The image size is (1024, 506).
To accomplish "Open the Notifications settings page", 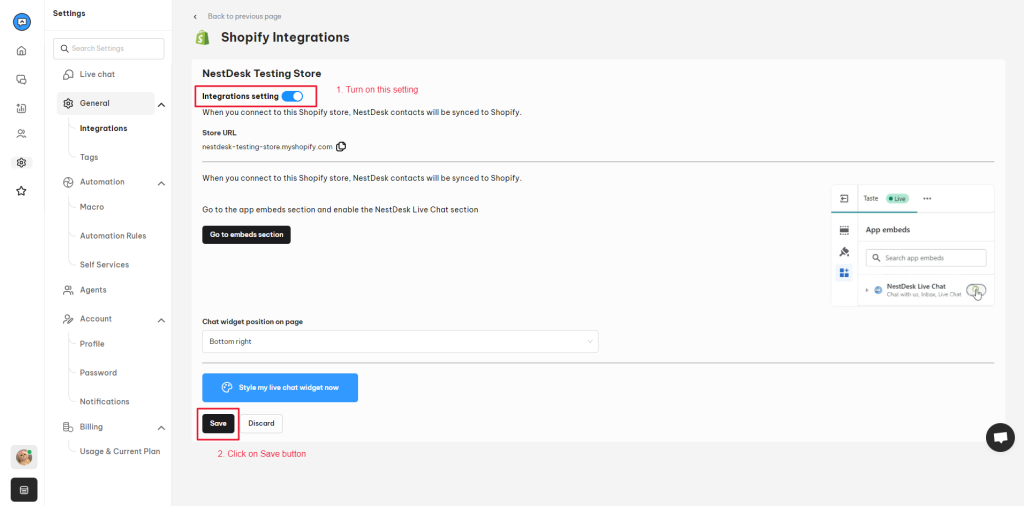I will pyautogui.click(x=104, y=402).
